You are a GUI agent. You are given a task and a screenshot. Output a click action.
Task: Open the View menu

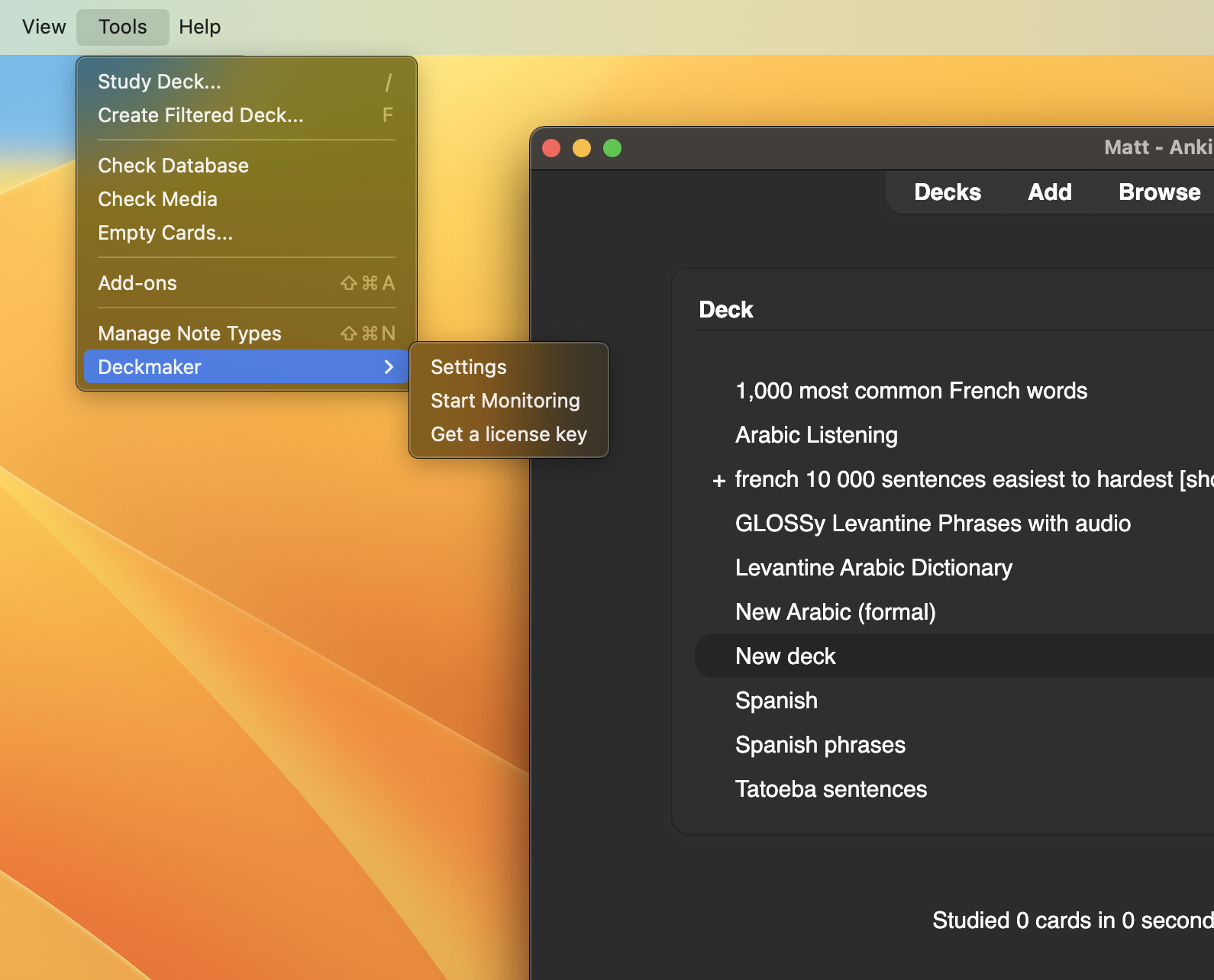click(x=44, y=27)
